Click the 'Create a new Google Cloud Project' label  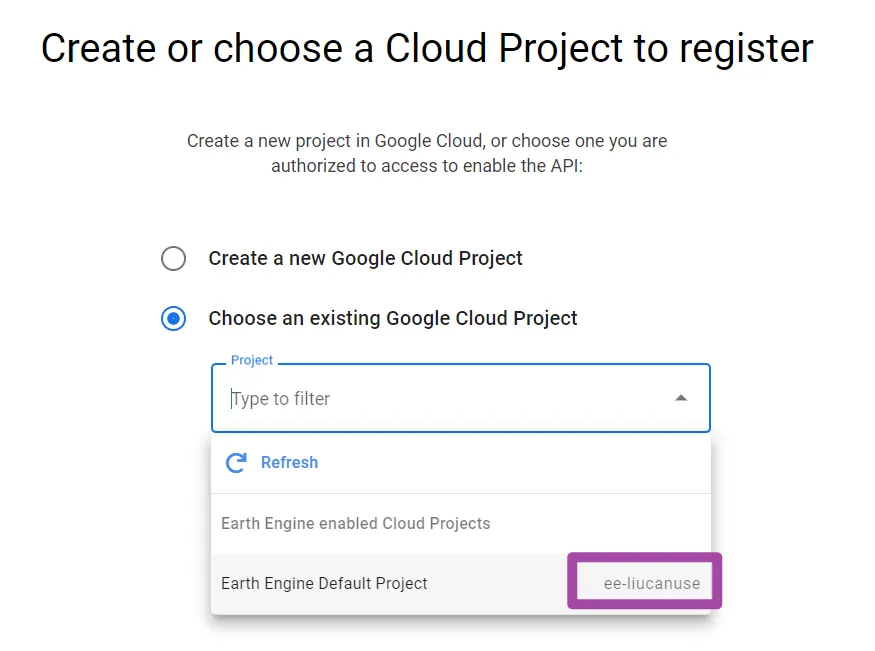365,258
